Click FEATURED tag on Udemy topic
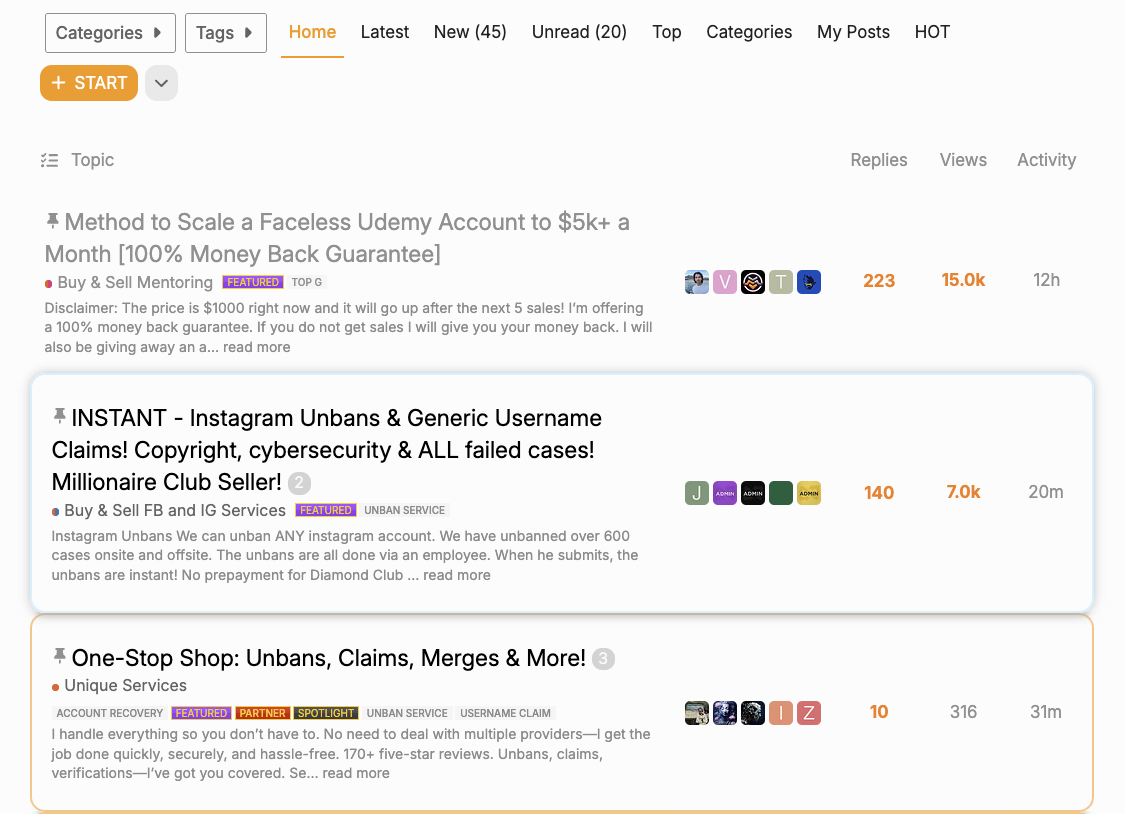This screenshot has height=814, width=1125. [253, 283]
